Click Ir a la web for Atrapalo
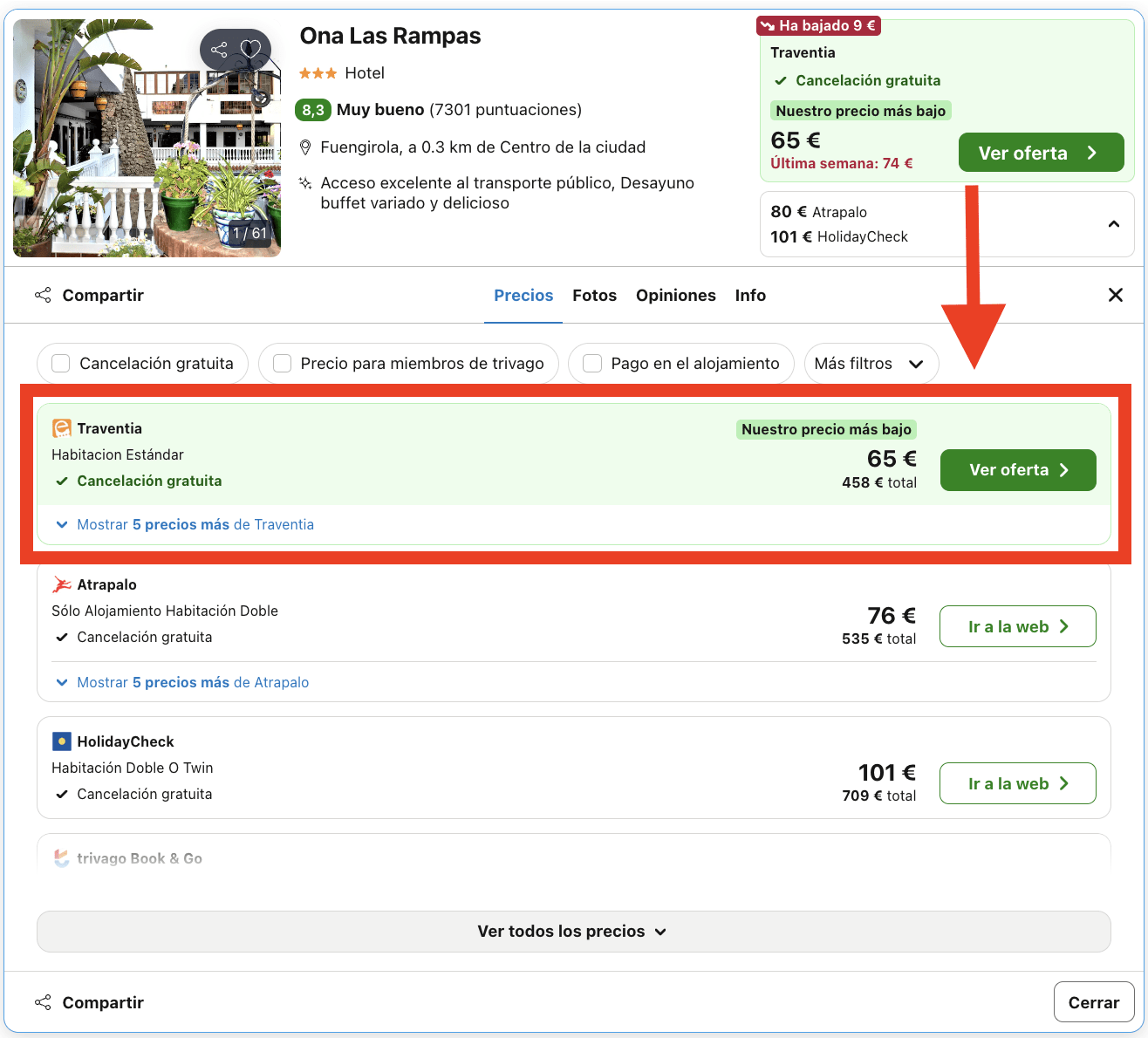The image size is (1148, 1038). pyautogui.click(x=1018, y=626)
